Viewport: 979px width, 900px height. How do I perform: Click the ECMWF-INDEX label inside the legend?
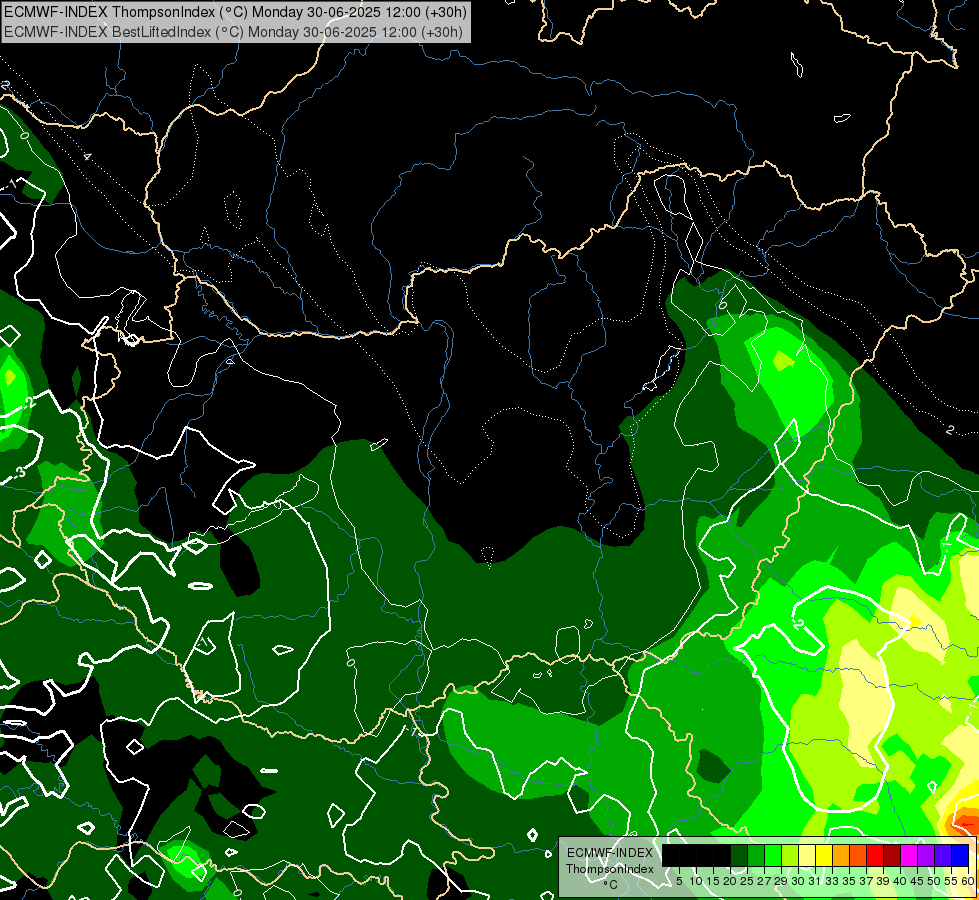[x=610, y=853]
